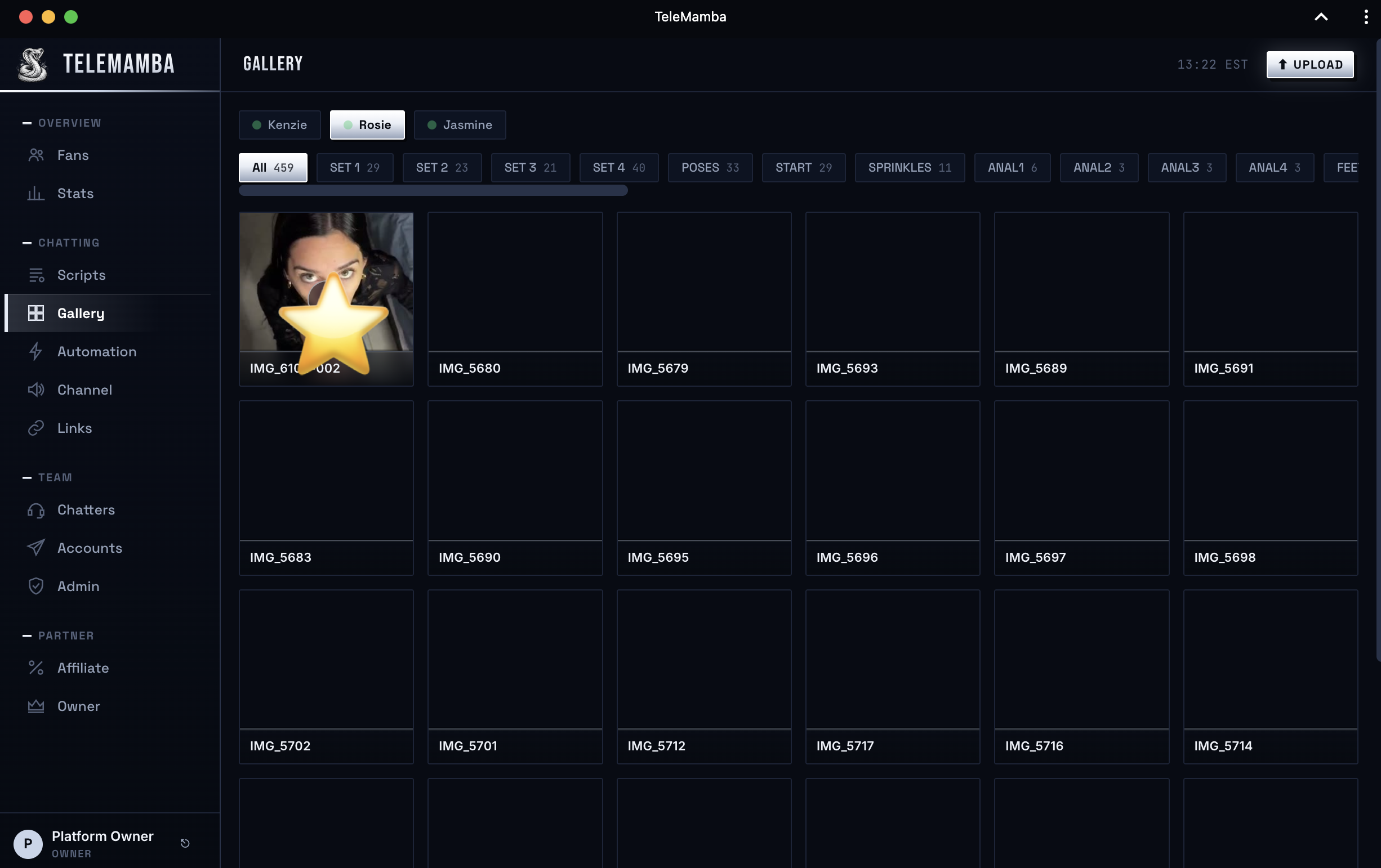1381x868 pixels.
Task: Open thumbnail IMG_5714
Action: (x=1271, y=677)
